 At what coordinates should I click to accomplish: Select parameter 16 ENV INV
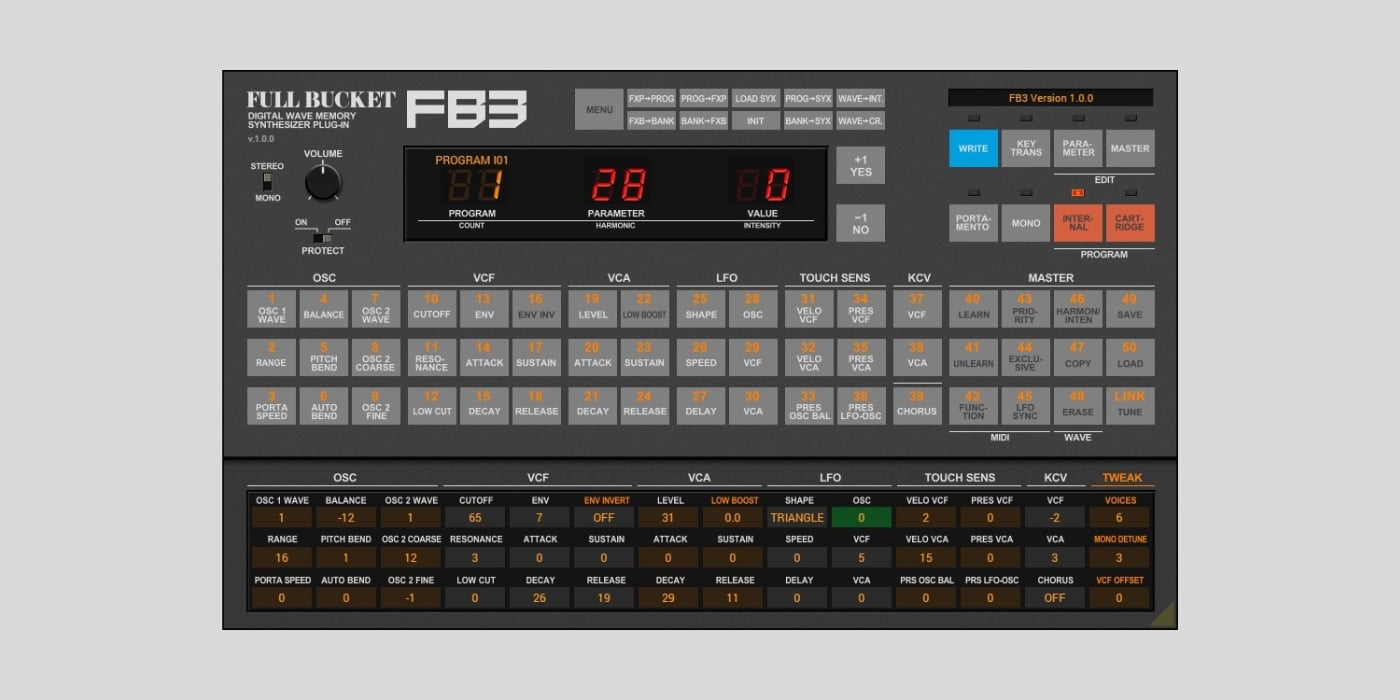tap(536, 309)
